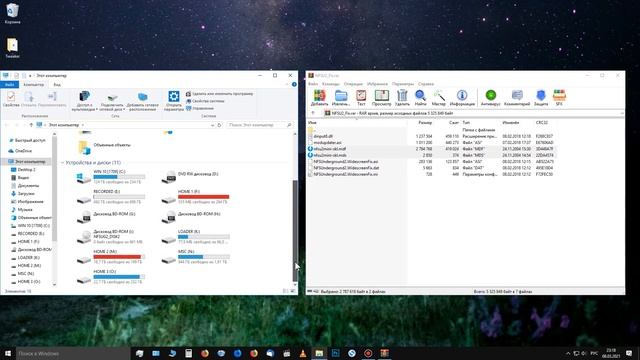
Task: Click the WinRAR icon on the taskbar
Action: [384, 353]
